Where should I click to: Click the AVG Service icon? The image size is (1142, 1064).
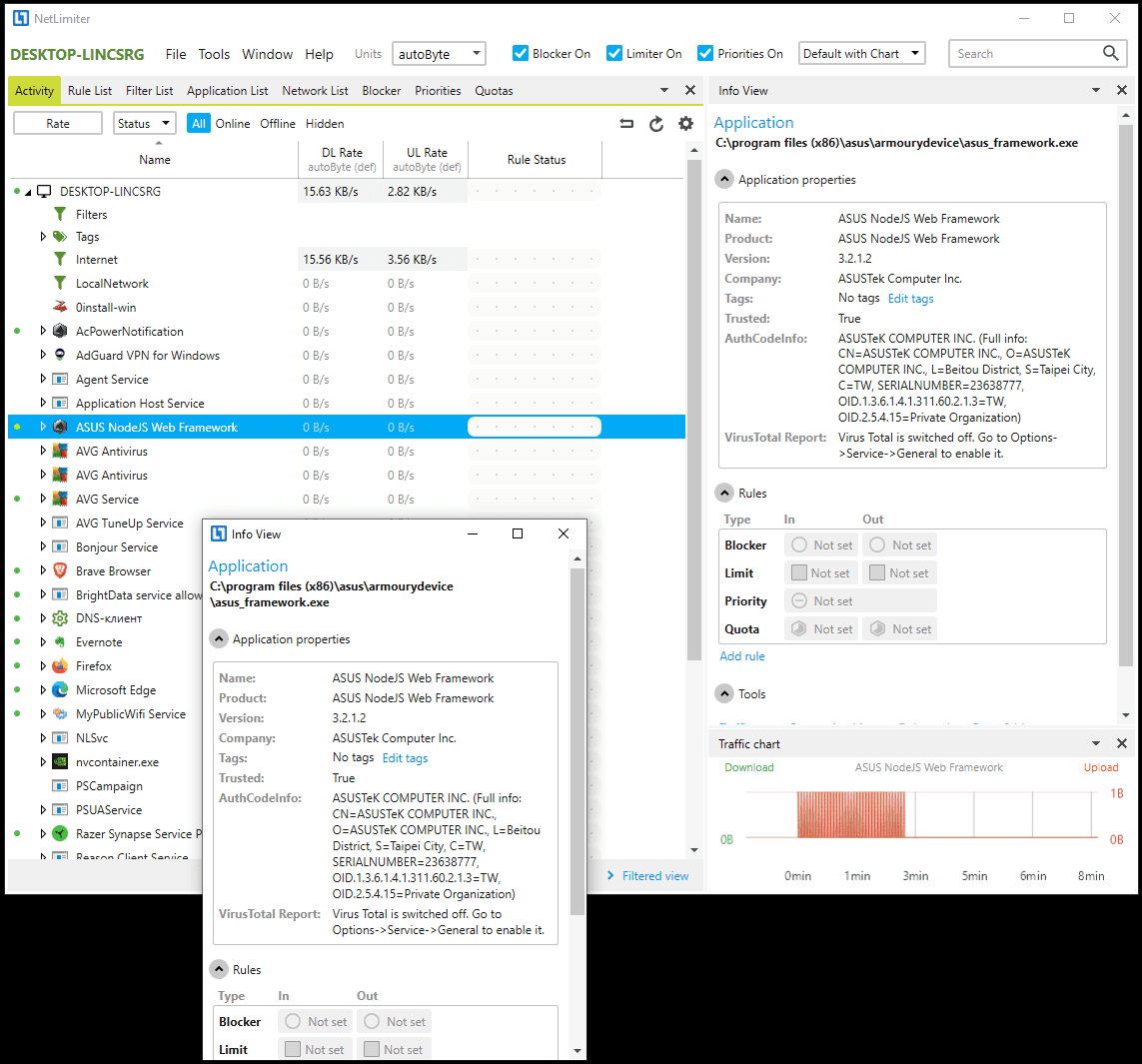tap(61, 499)
